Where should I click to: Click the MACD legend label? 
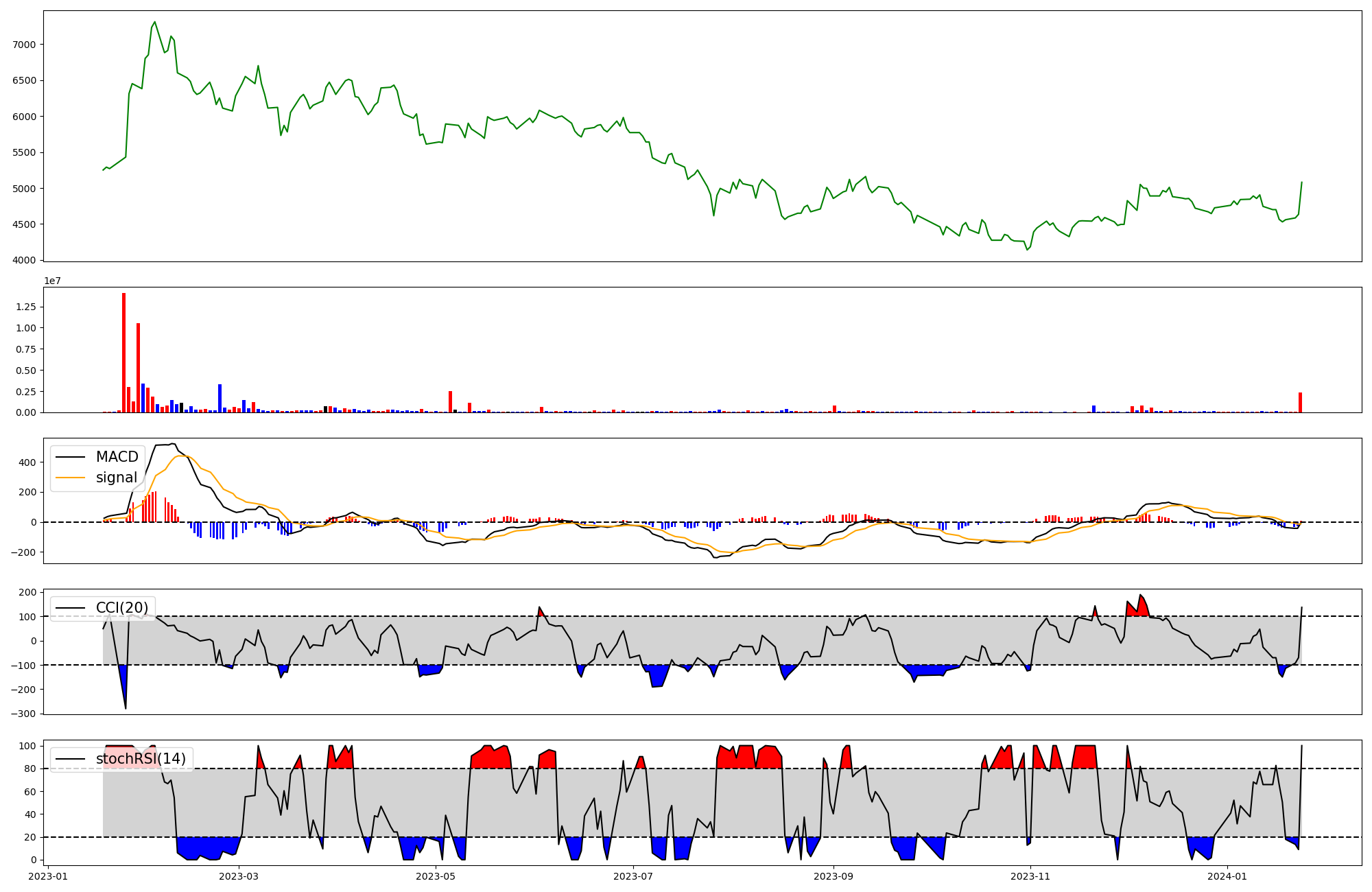point(117,457)
